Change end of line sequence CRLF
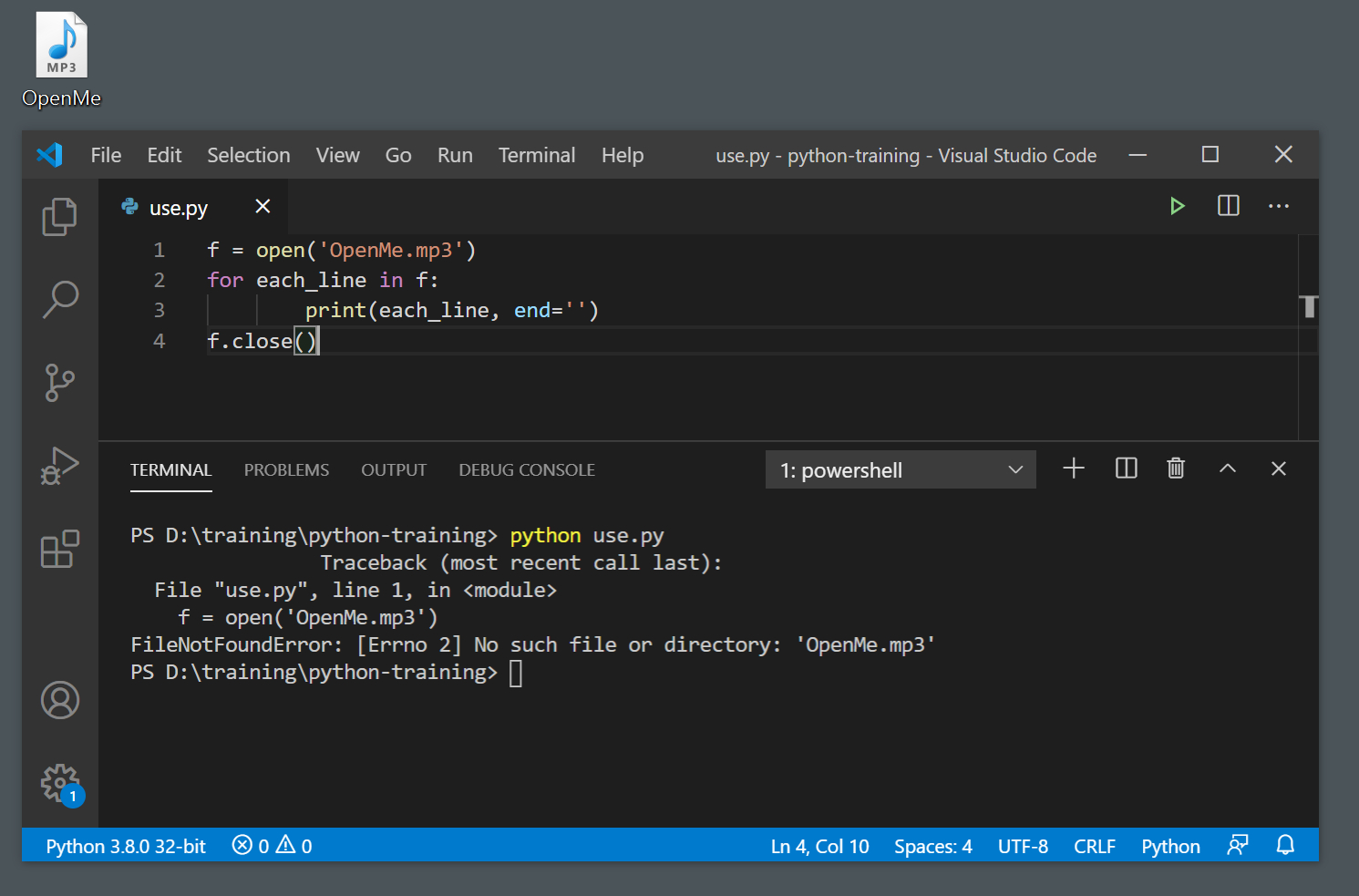 (x=1095, y=846)
